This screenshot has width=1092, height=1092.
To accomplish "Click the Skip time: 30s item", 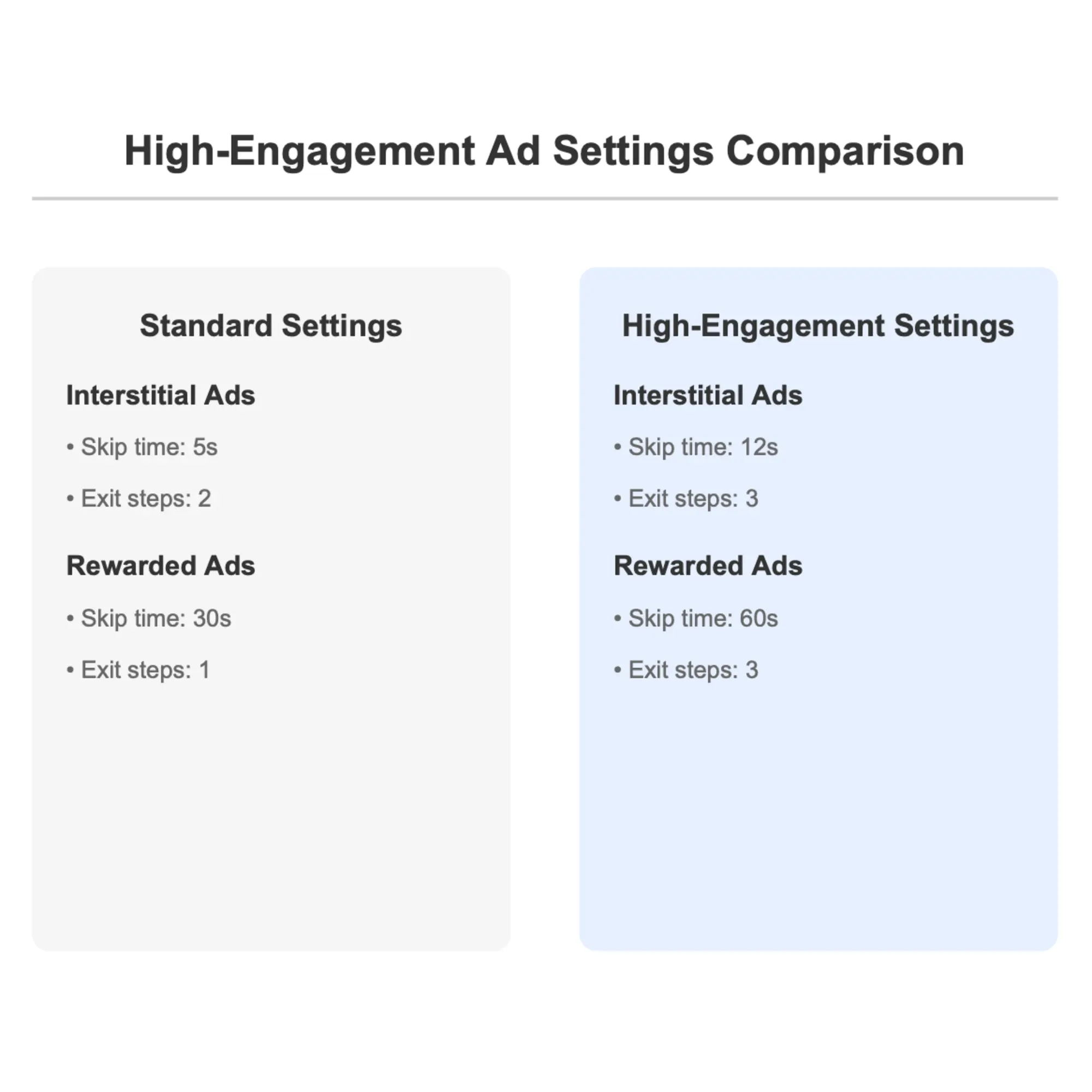I will (x=149, y=619).
